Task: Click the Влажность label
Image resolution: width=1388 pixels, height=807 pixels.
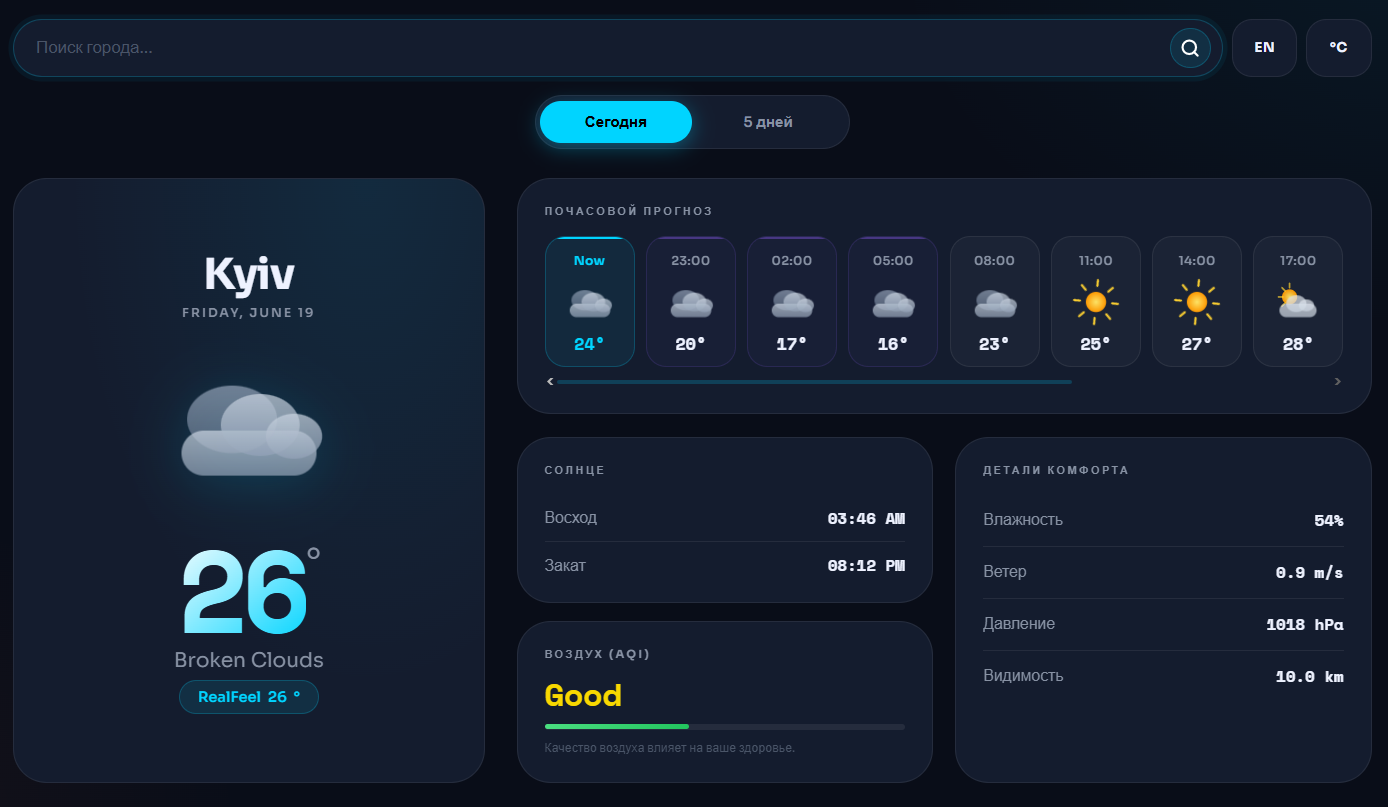Action: (x=1023, y=520)
